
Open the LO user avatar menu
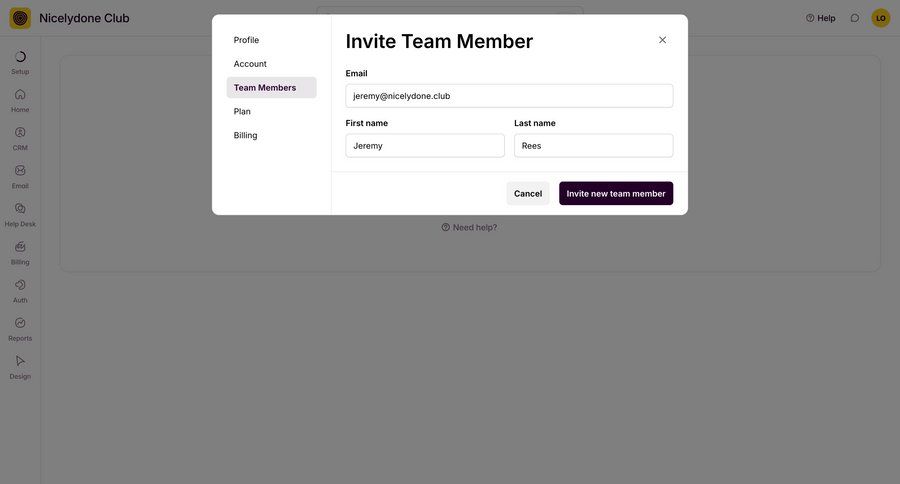pyautogui.click(x=880, y=18)
